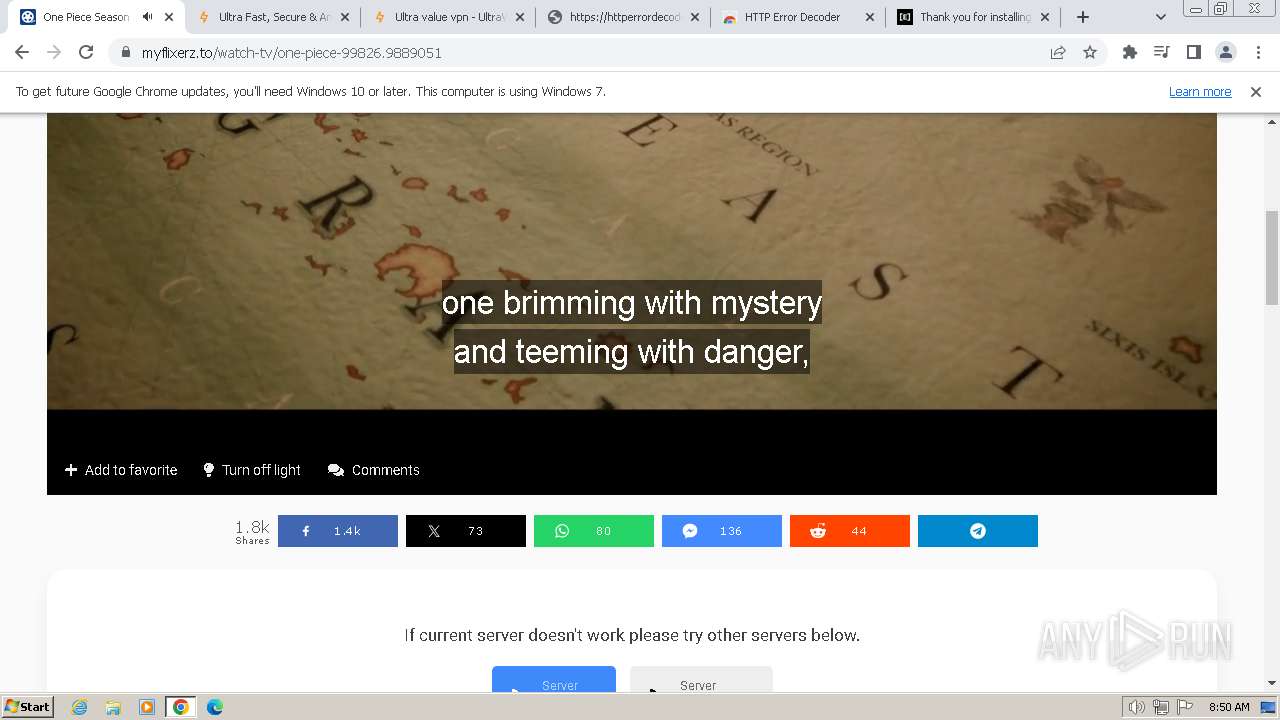The width and height of the screenshot is (1280, 720).
Task: Share on WhatsApp button showing 80
Action: [594, 531]
